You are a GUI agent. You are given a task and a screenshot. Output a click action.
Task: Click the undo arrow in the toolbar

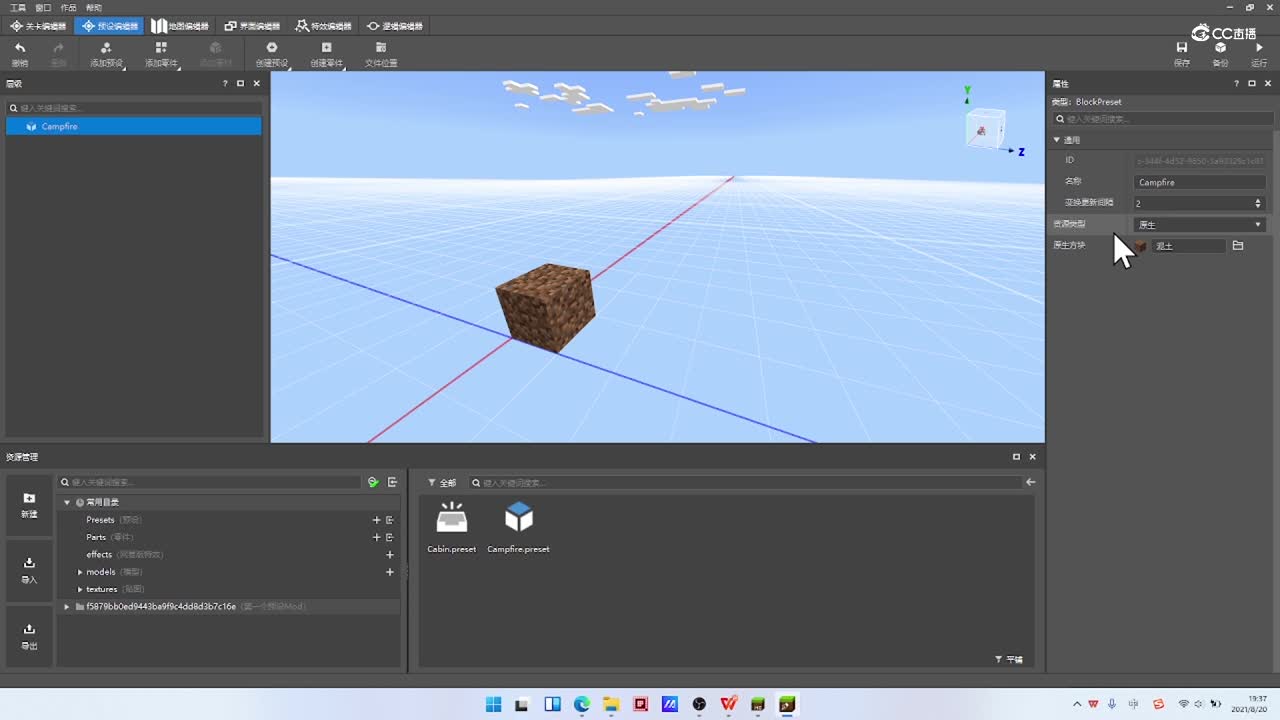20,48
